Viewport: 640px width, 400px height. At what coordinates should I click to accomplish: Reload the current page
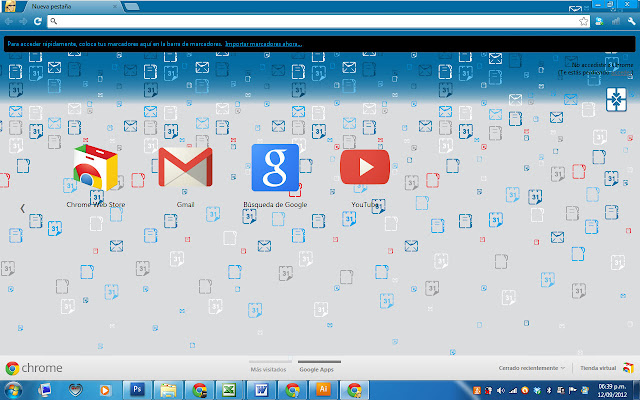click(38, 21)
